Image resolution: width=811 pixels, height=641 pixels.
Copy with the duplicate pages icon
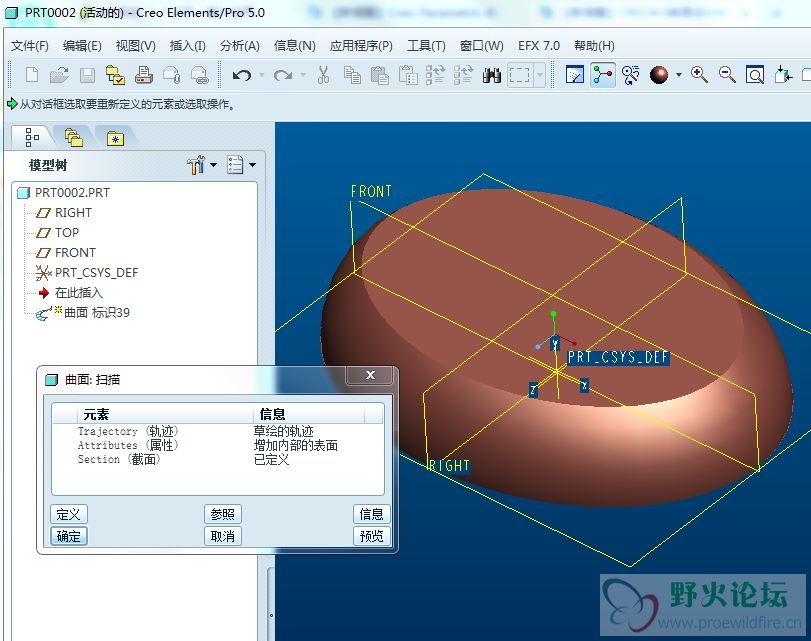[x=352, y=76]
